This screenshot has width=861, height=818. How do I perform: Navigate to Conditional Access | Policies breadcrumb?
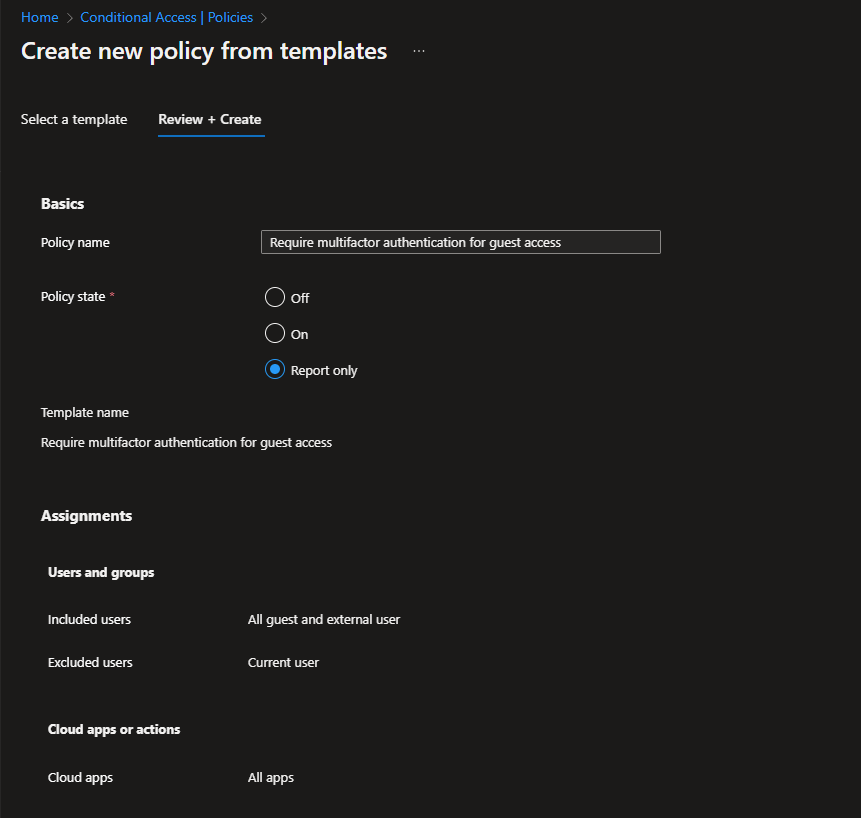(166, 18)
